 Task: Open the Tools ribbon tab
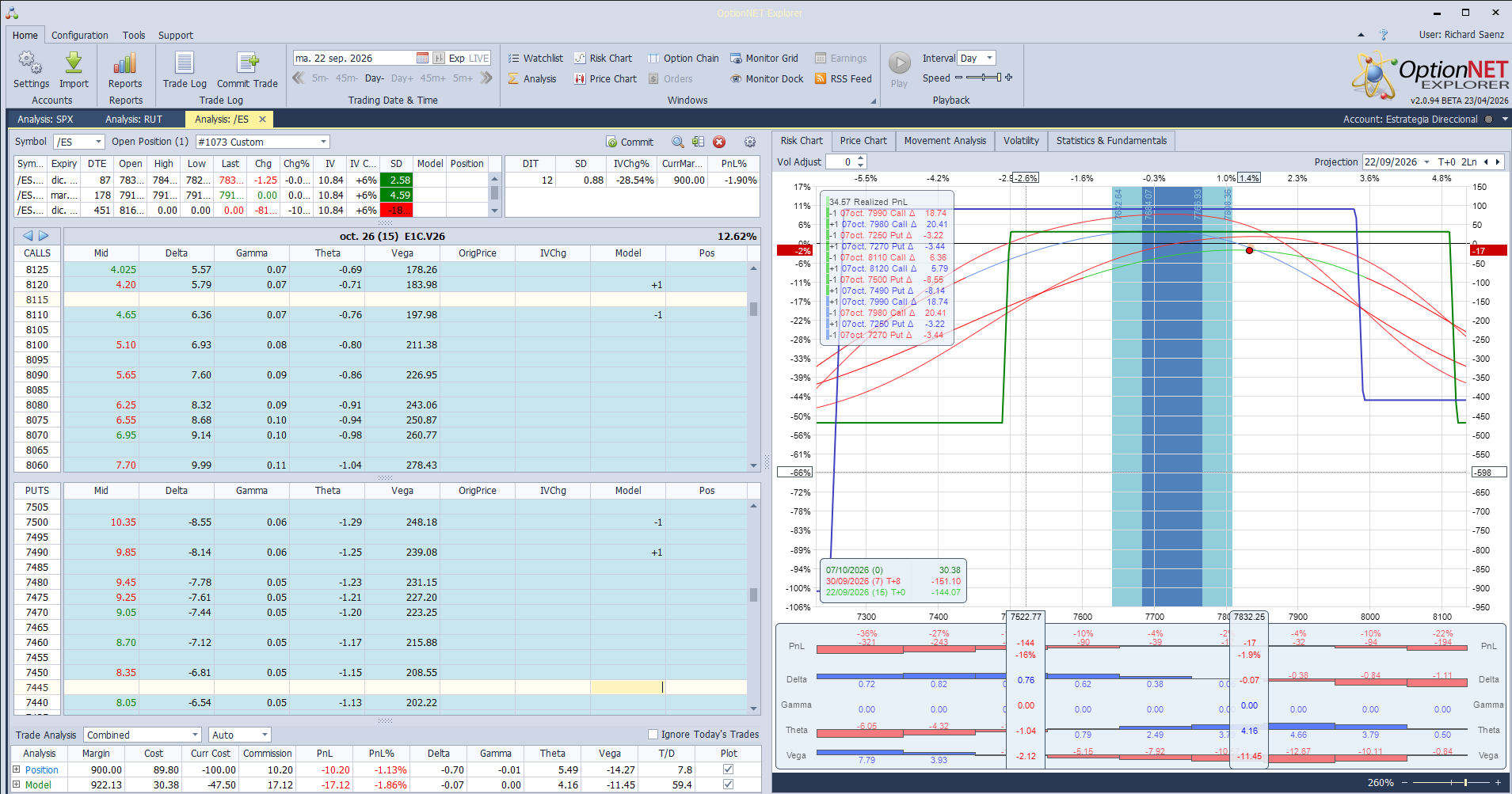(134, 36)
